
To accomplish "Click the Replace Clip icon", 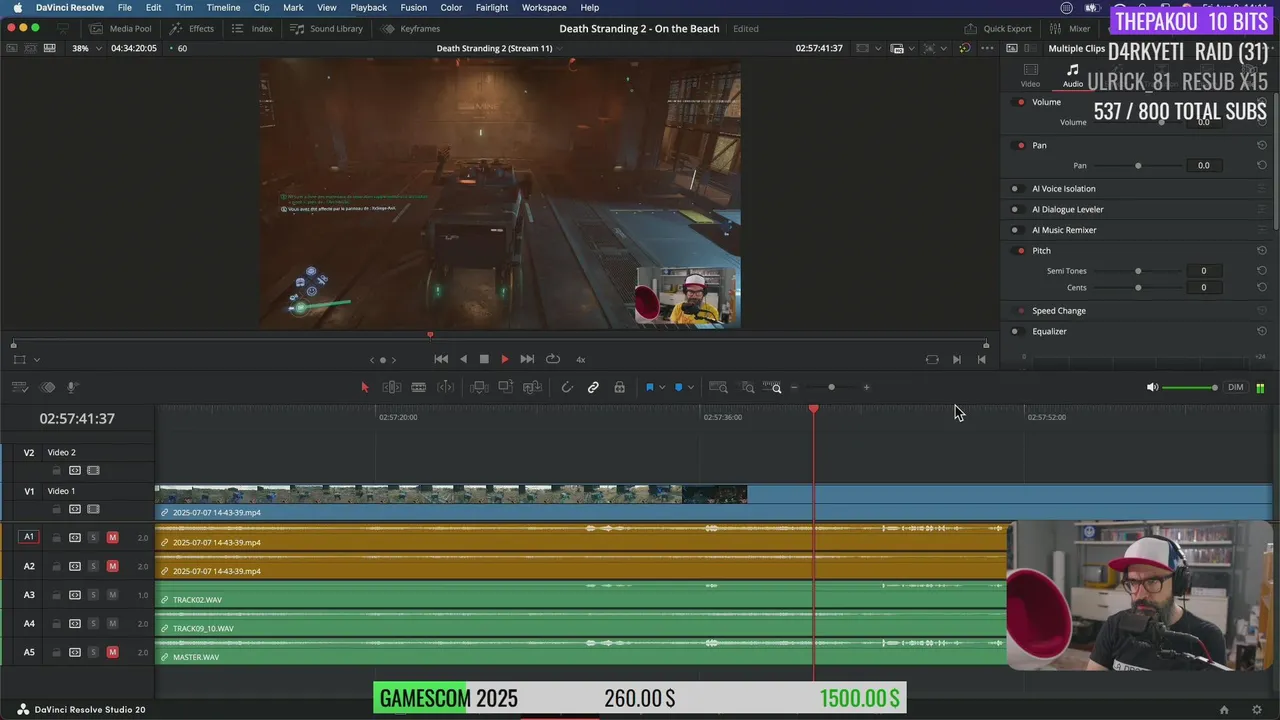I will point(533,387).
